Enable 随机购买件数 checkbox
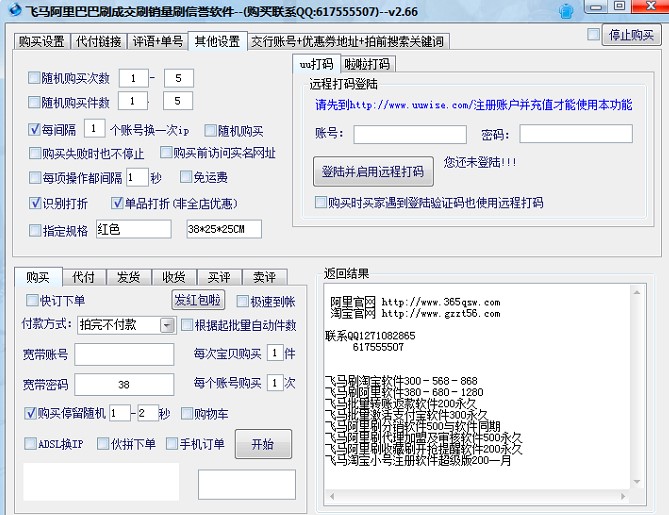The image size is (669, 515). pyautogui.click(x=33, y=102)
